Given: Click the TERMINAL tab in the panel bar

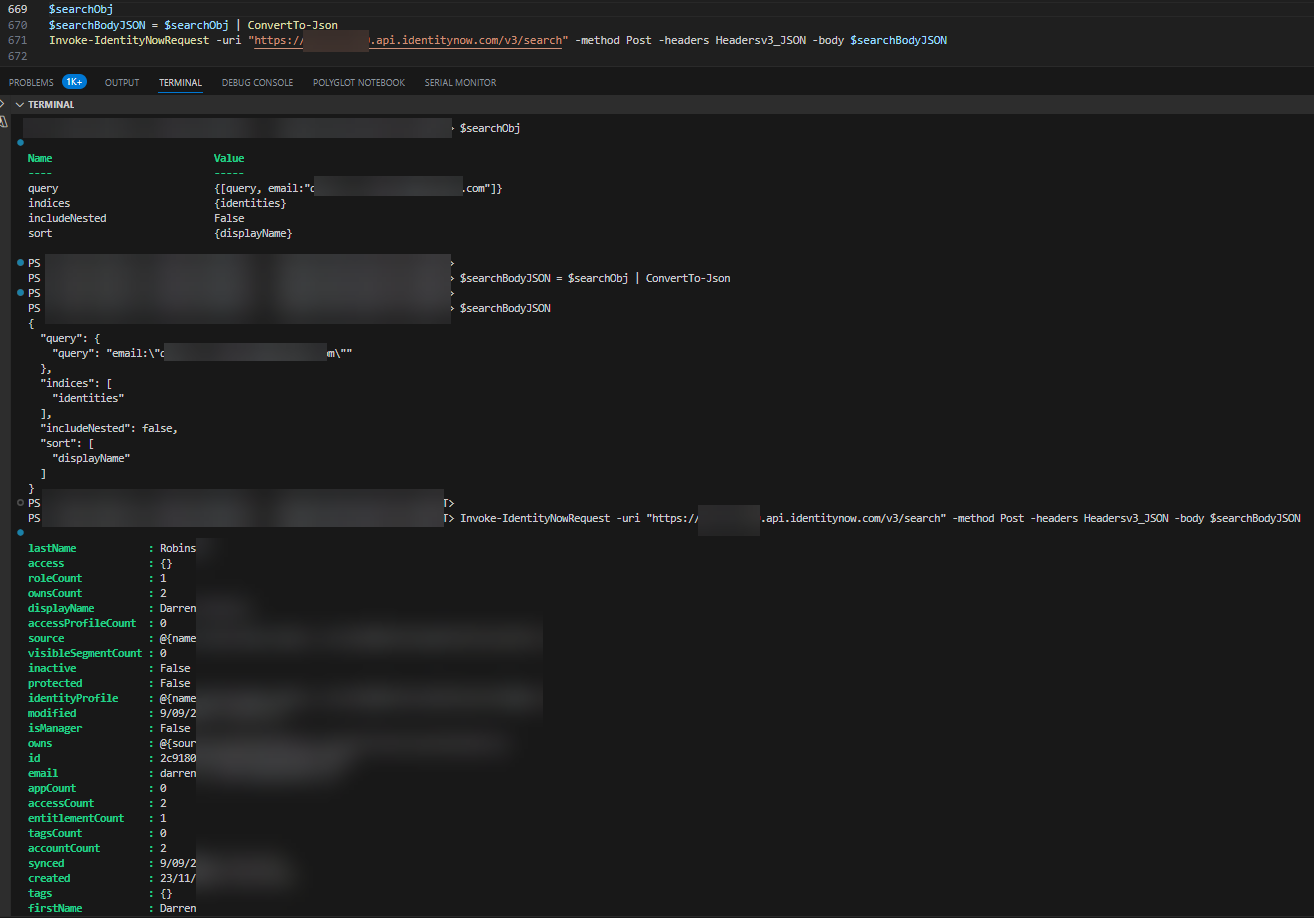Looking at the screenshot, I should pyautogui.click(x=180, y=82).
